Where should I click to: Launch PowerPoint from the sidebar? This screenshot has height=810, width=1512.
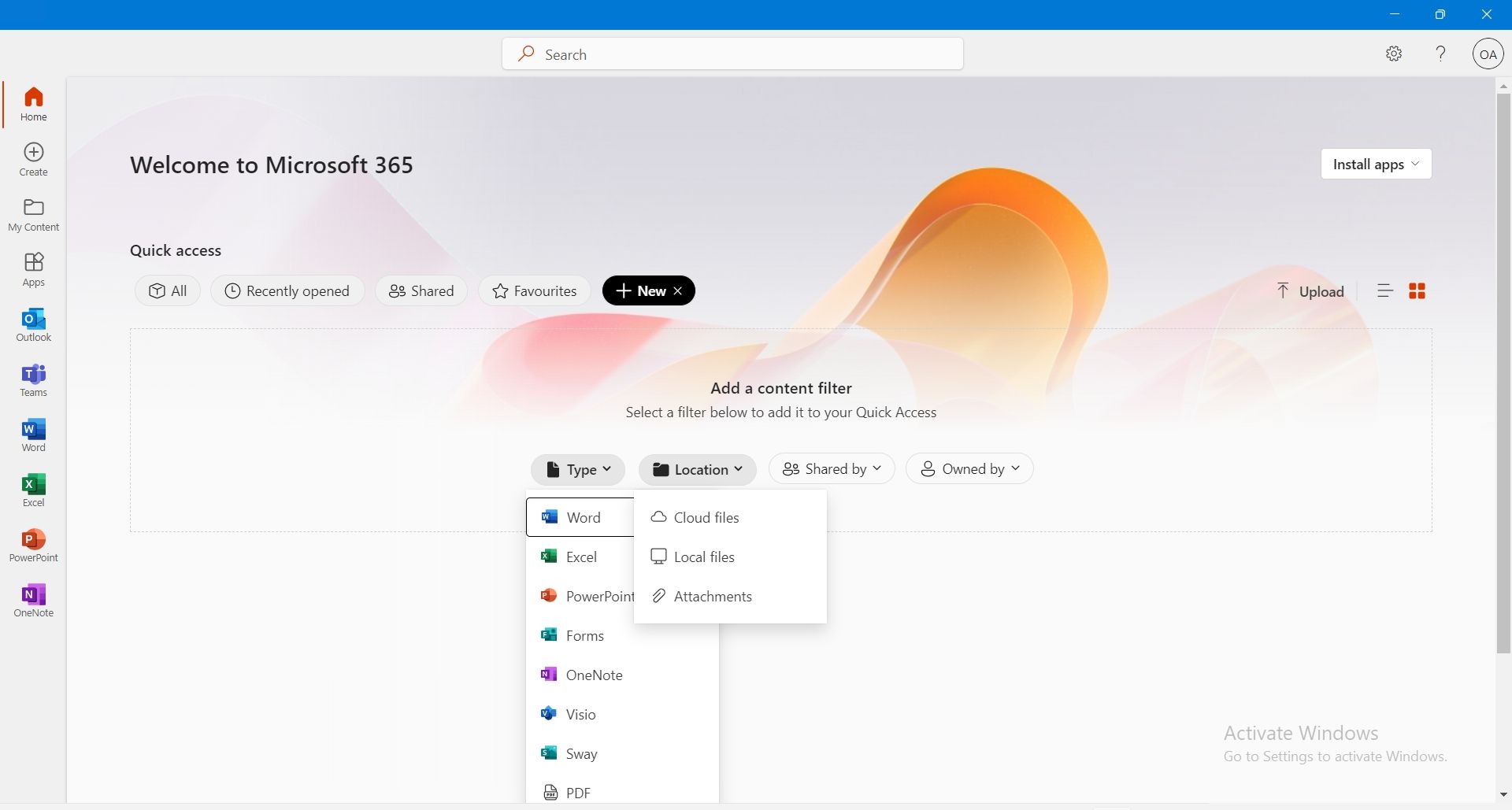click(34, 545)
